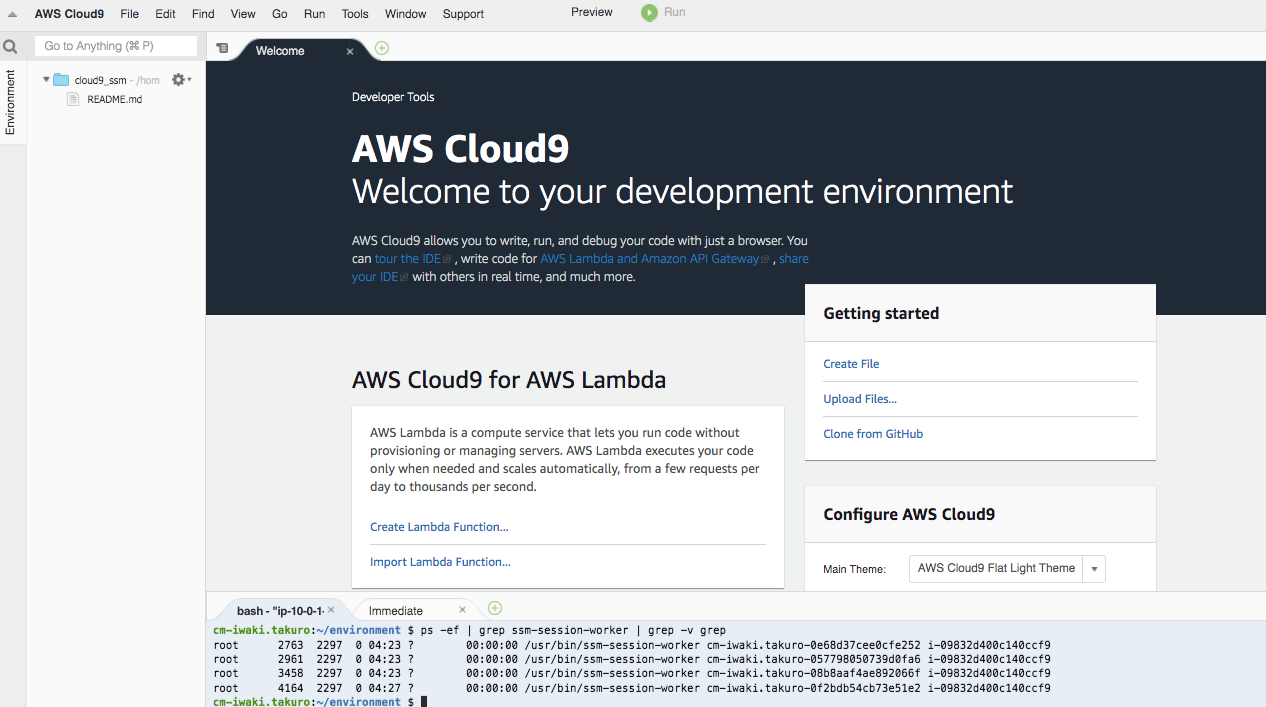Open the Upload Files dialog
The image size is (1266, 707).
tap(859, 398)
